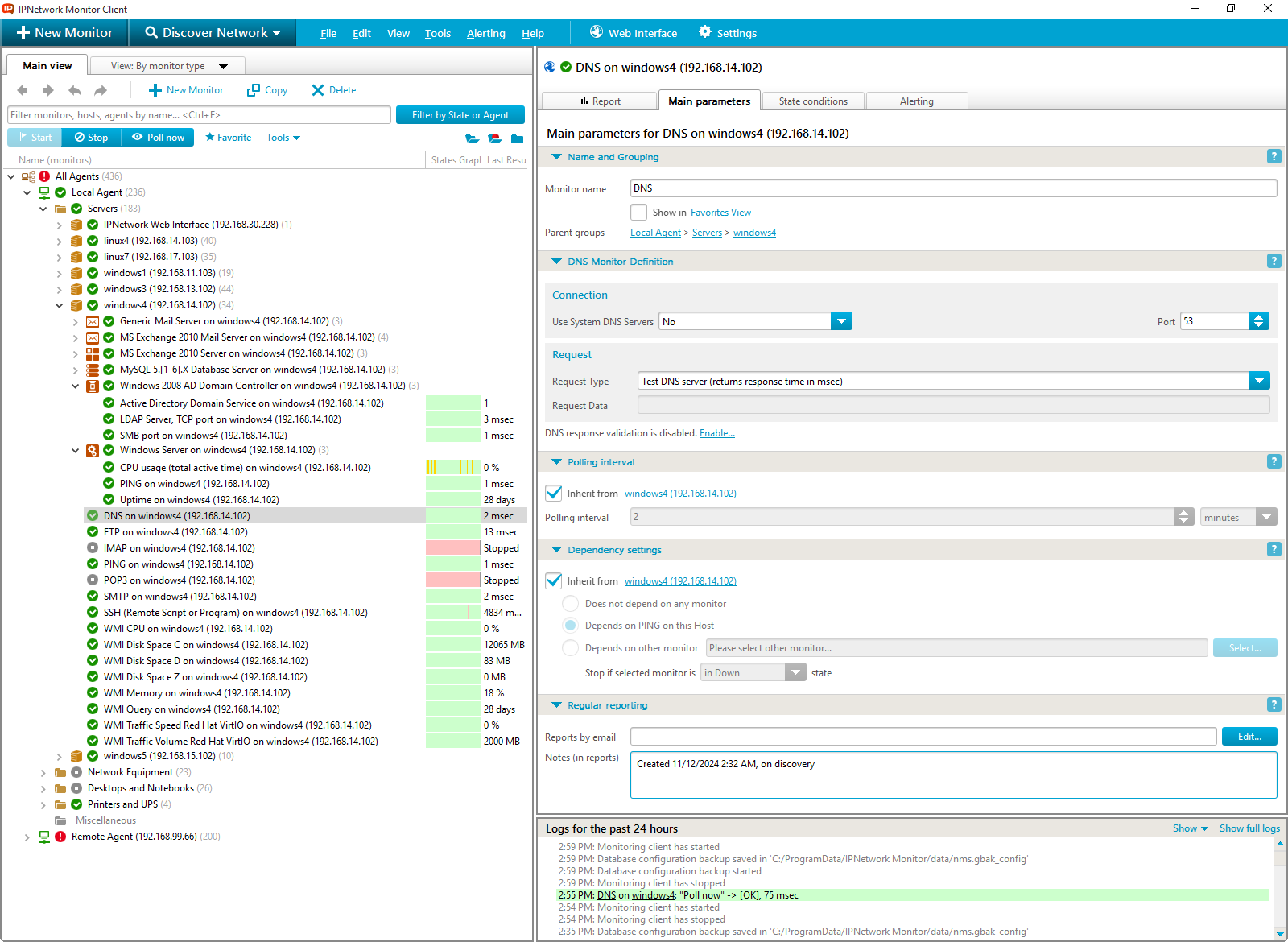
Task: Click the blue open folder icon above the tree
Action: [x=473, y=138]
